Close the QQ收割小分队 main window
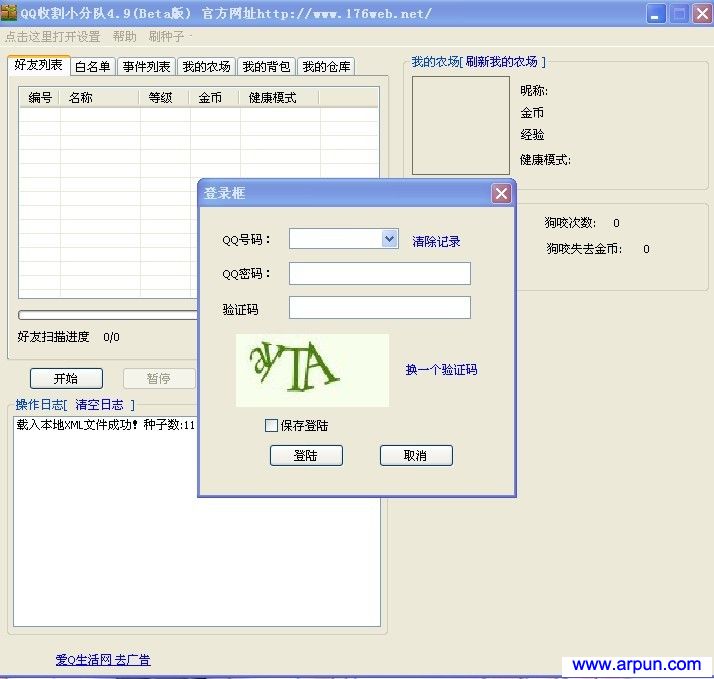The height and width of the screenshot is (679, 714). coord(702,14)
